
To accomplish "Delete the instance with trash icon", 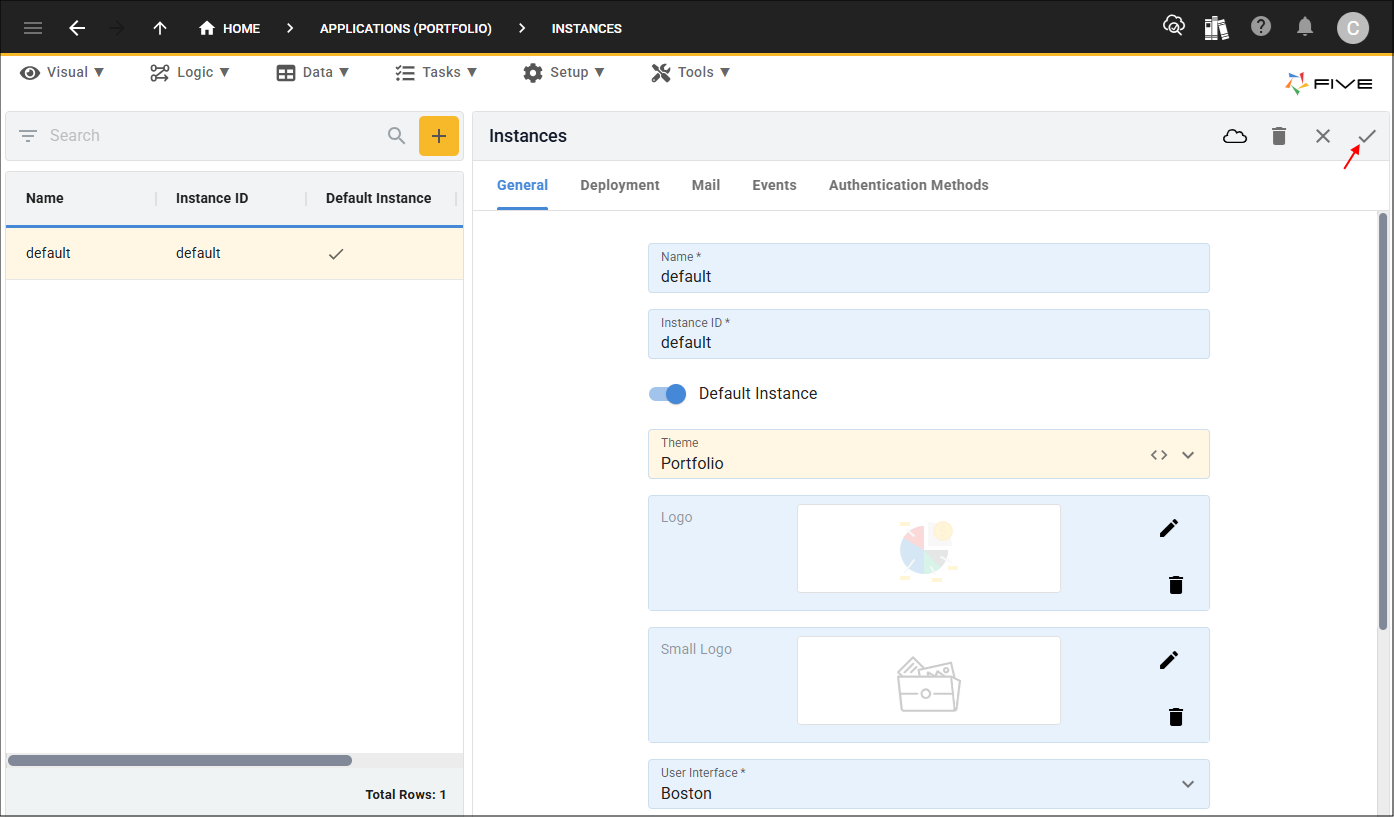I will tap(1279, 136).
